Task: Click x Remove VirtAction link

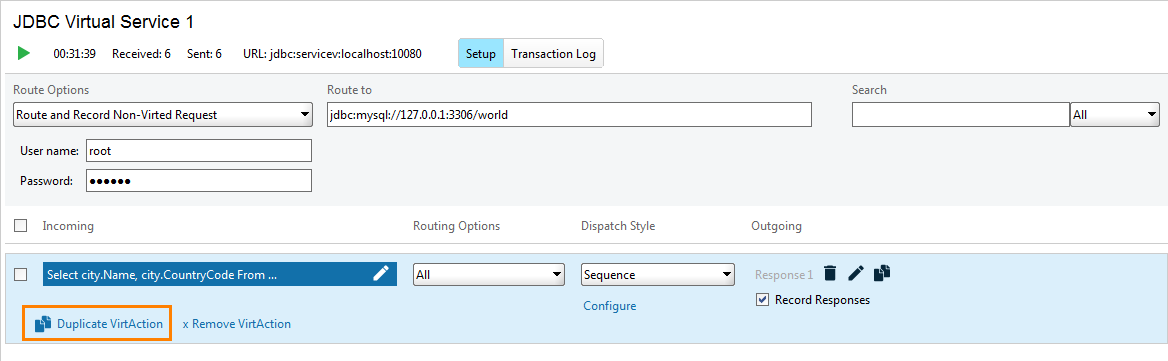Action: pyautogui.click(x=237, y=324)
